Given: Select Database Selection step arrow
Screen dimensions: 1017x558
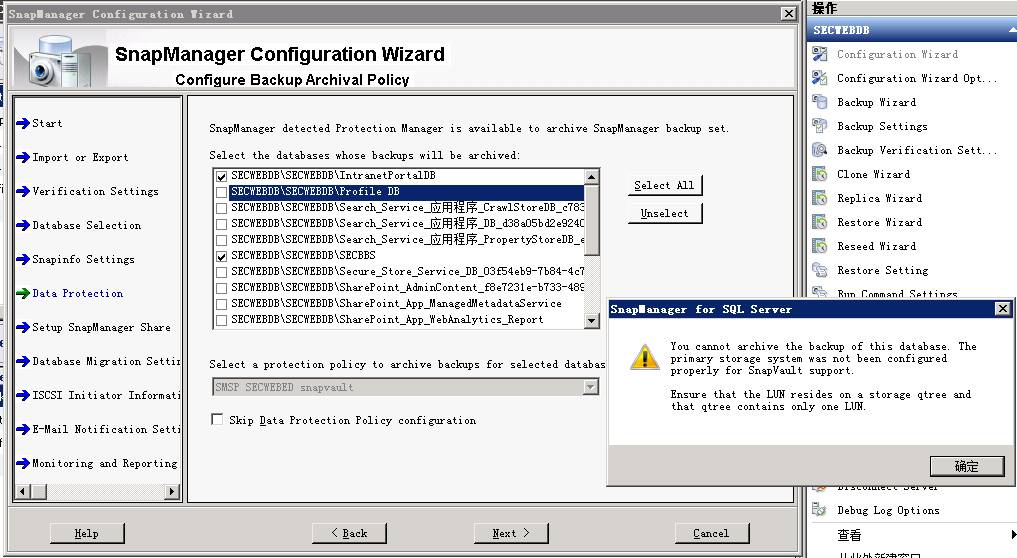Looking at the screenshot, I should click(x=23, y=225).
